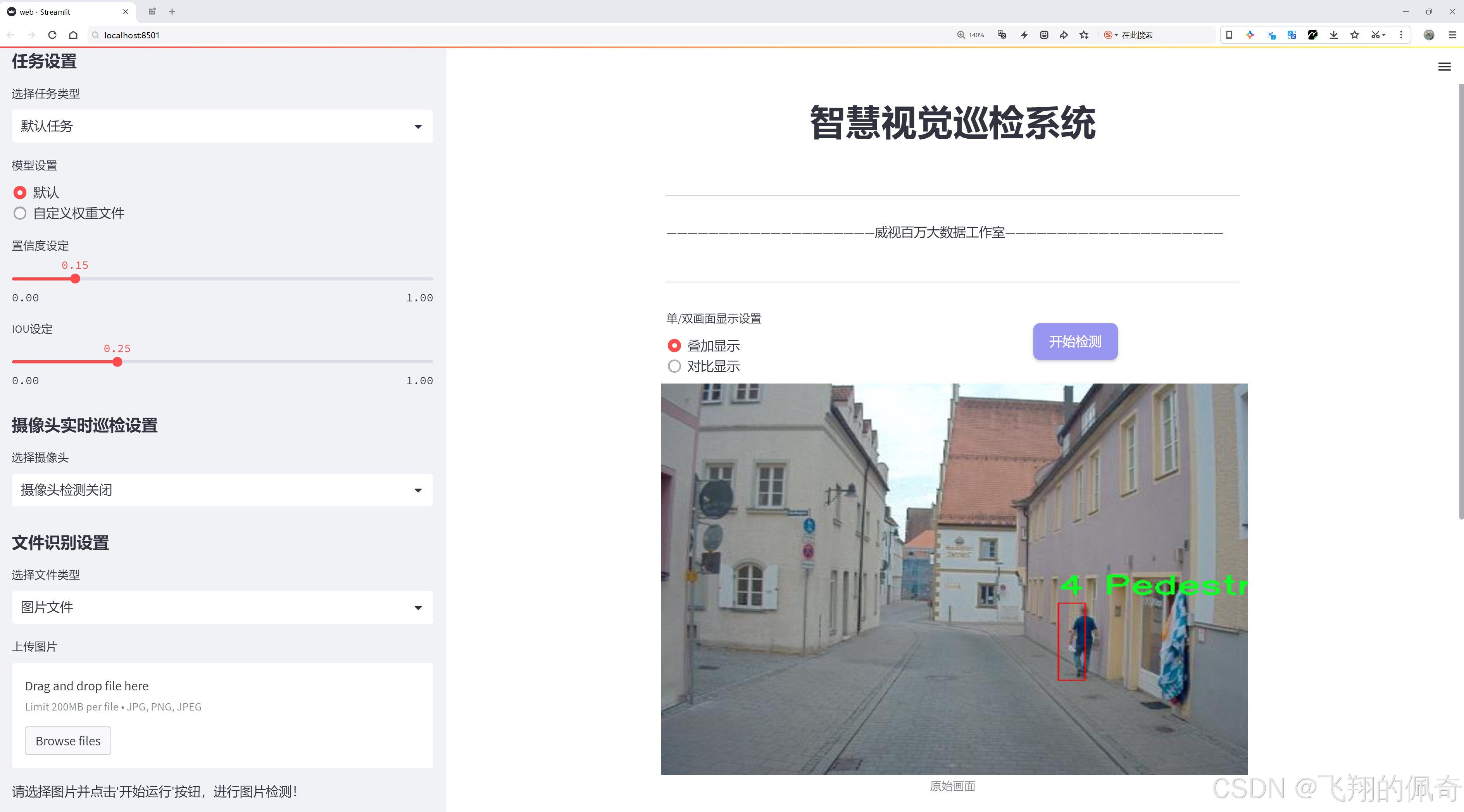
Task: Close the web · Streamlit tab
Action: point(126,11)
